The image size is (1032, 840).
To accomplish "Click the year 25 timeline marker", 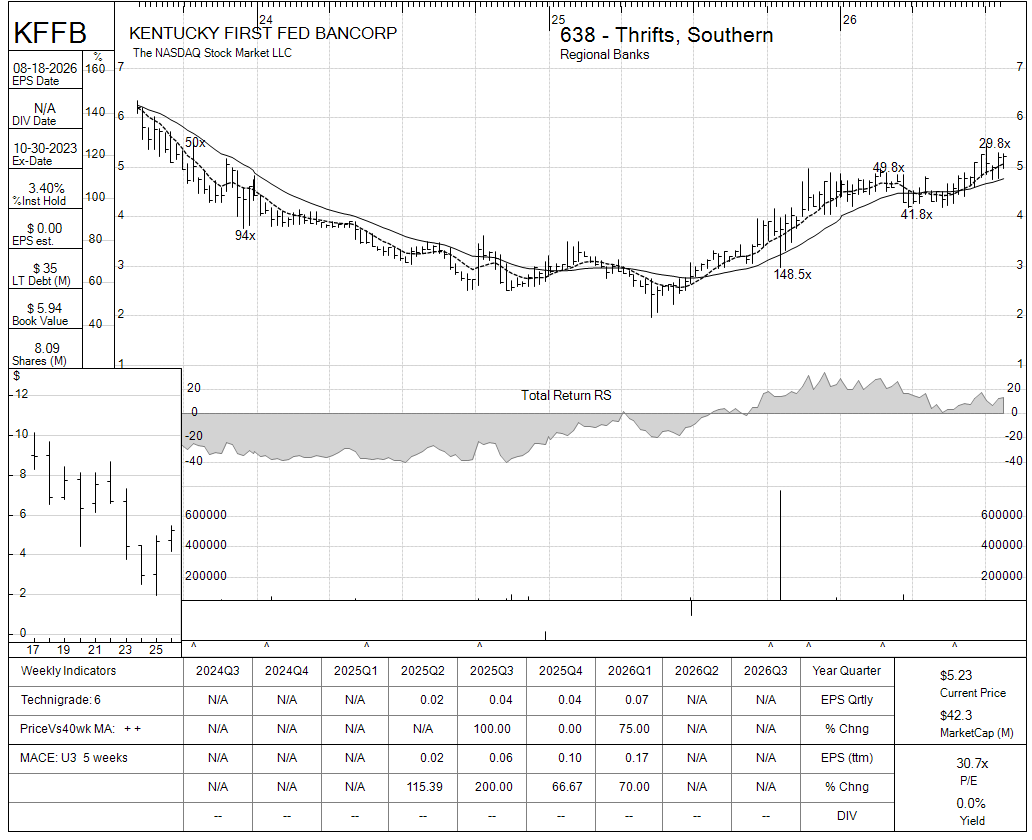I will [558, 20].
